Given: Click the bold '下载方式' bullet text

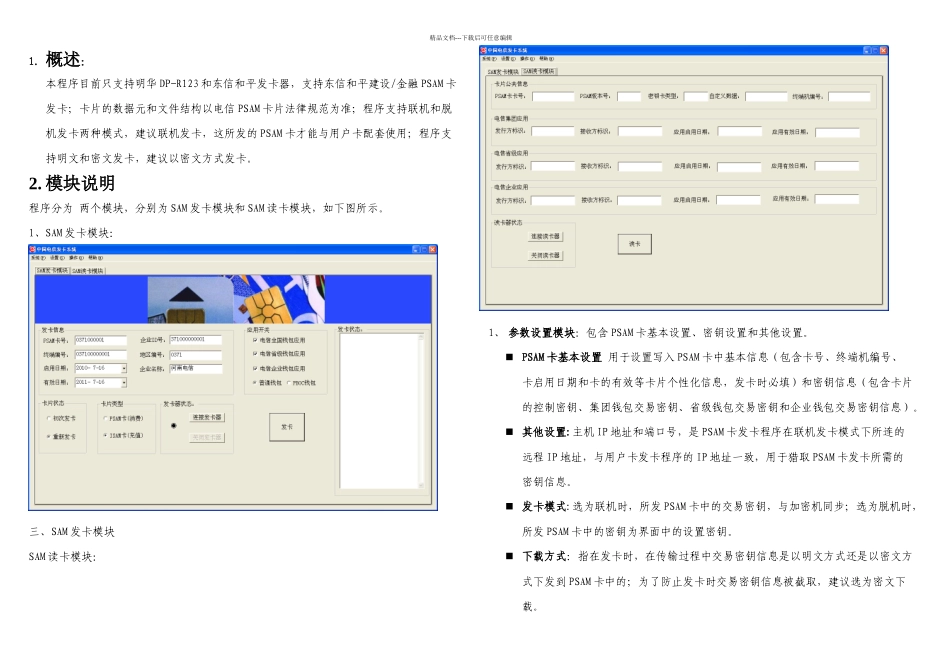Looking at the screenshot, I should tap(545, 556).
